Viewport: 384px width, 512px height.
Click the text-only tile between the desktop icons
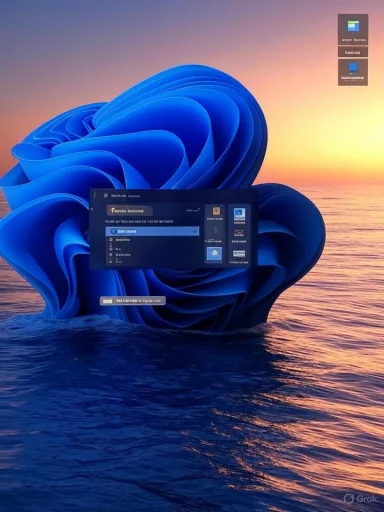(x=353, y=52)
